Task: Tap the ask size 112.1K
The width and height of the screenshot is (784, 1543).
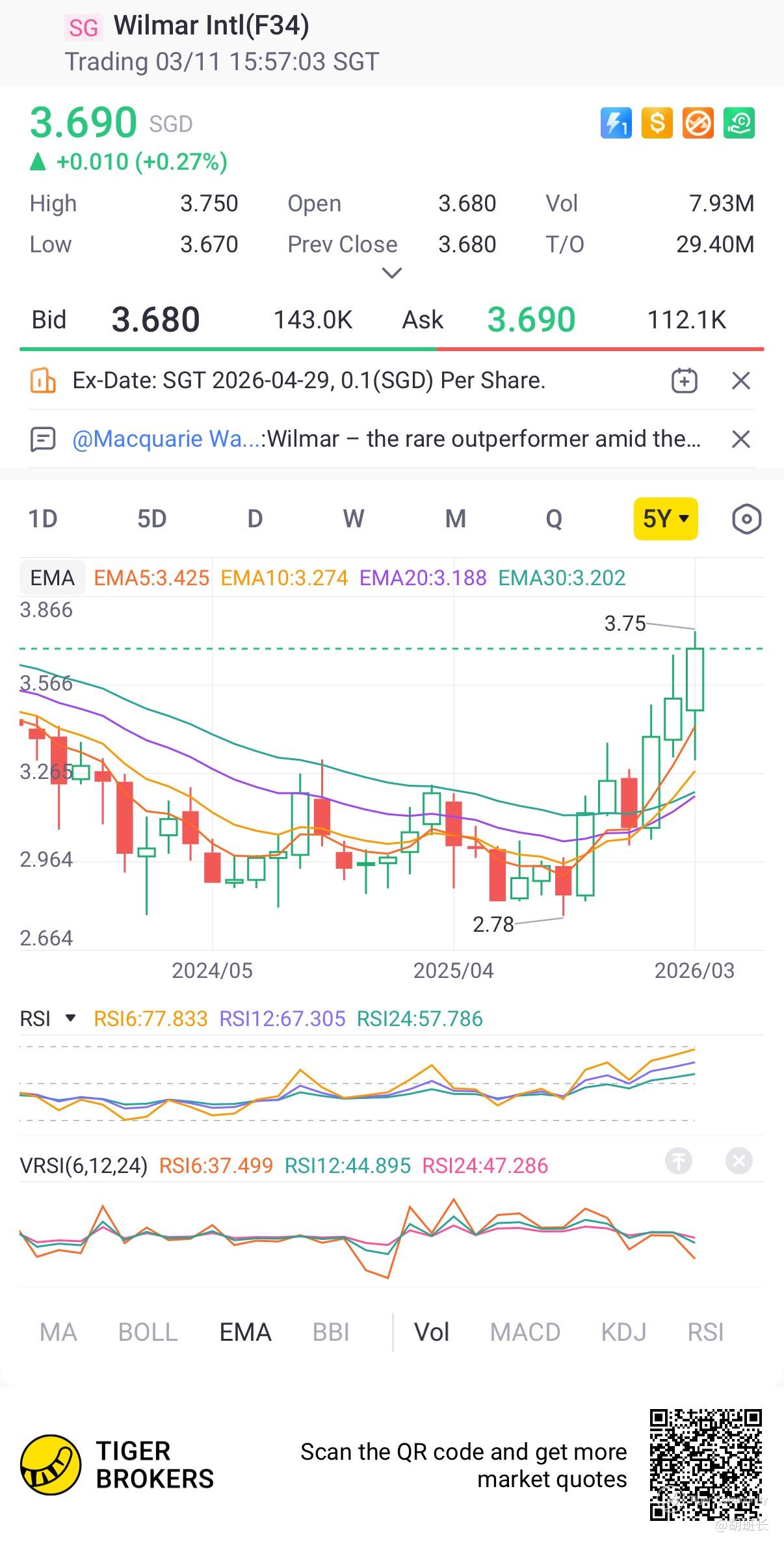Action: tap(686, 320)
